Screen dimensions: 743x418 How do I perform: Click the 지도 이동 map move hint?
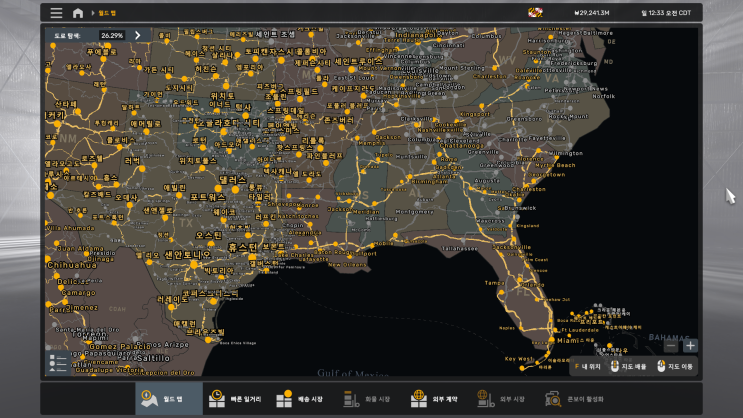(x=675, y=366)
